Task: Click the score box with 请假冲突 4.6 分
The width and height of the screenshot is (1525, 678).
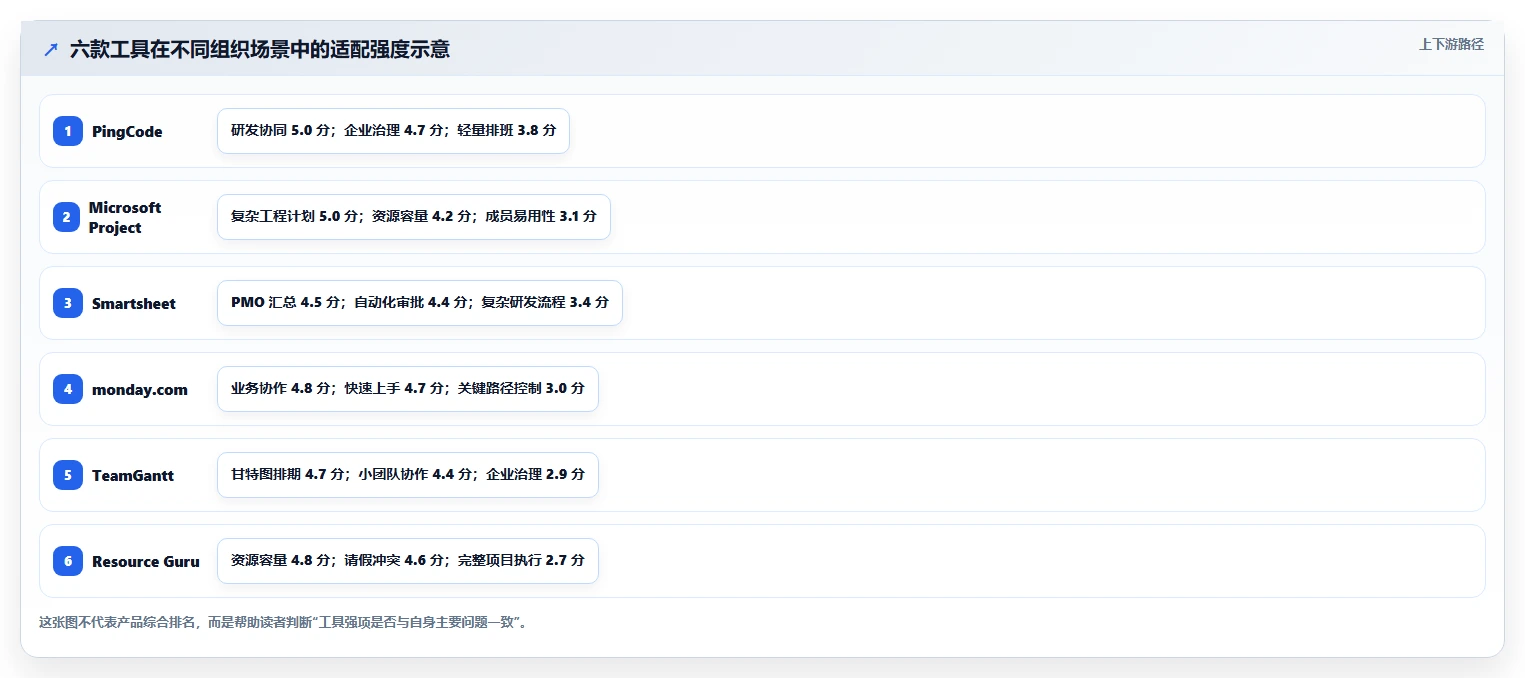Action: (x=407, y=561)
